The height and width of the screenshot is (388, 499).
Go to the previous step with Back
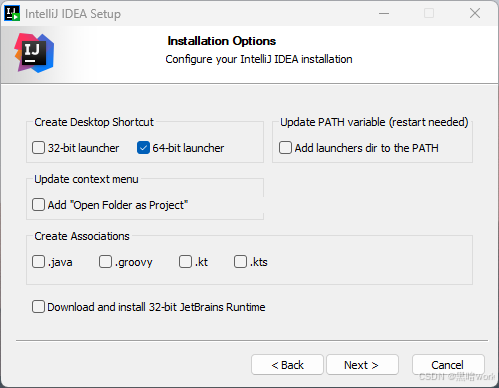(x=287, y=365)
